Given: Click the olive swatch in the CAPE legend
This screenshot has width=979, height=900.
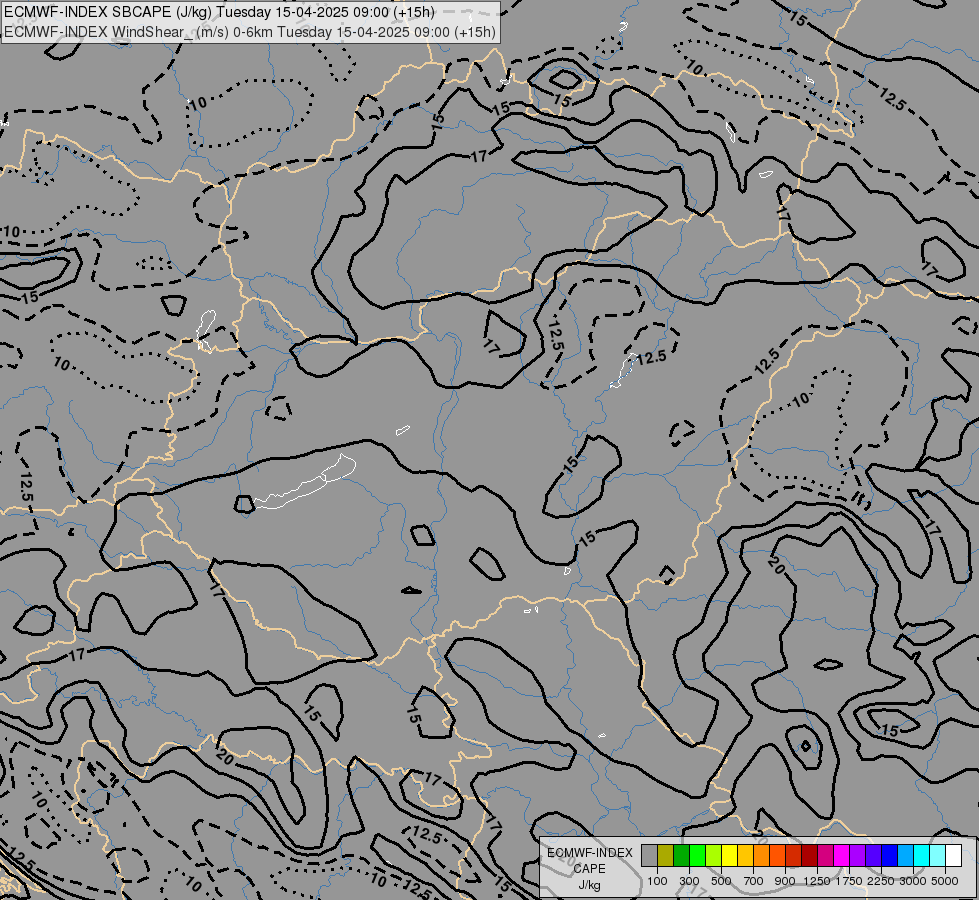Looking at the screenshot, I should pos(666,856).
